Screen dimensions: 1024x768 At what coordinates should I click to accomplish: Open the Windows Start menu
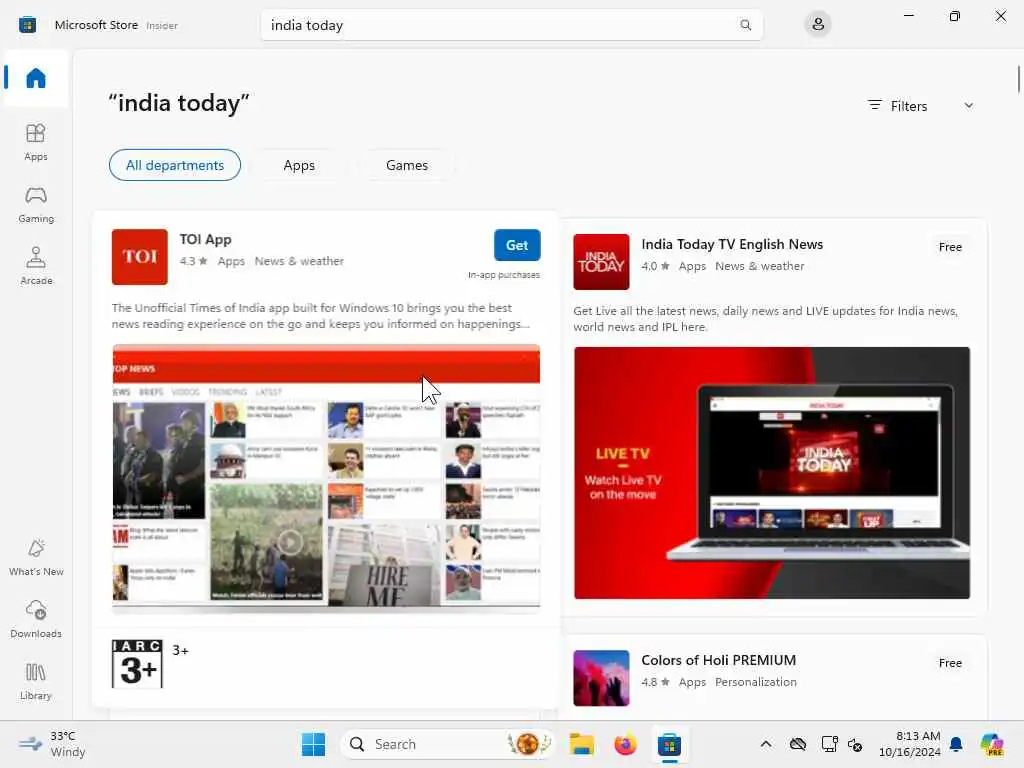pos(313,744)
